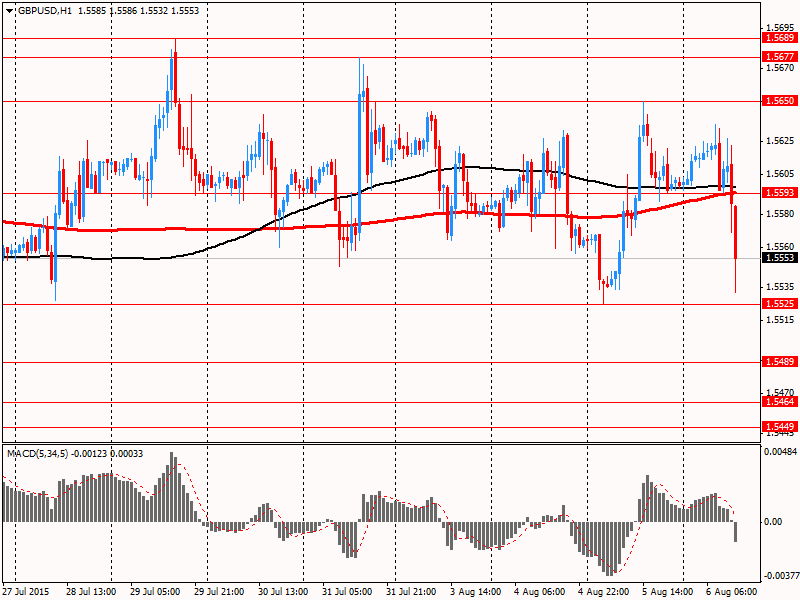Select the 1.5464 red price level label
Image resolution: width=800 pixels, height=600 pixels.
pyautogui.click(x=779, y=401)
